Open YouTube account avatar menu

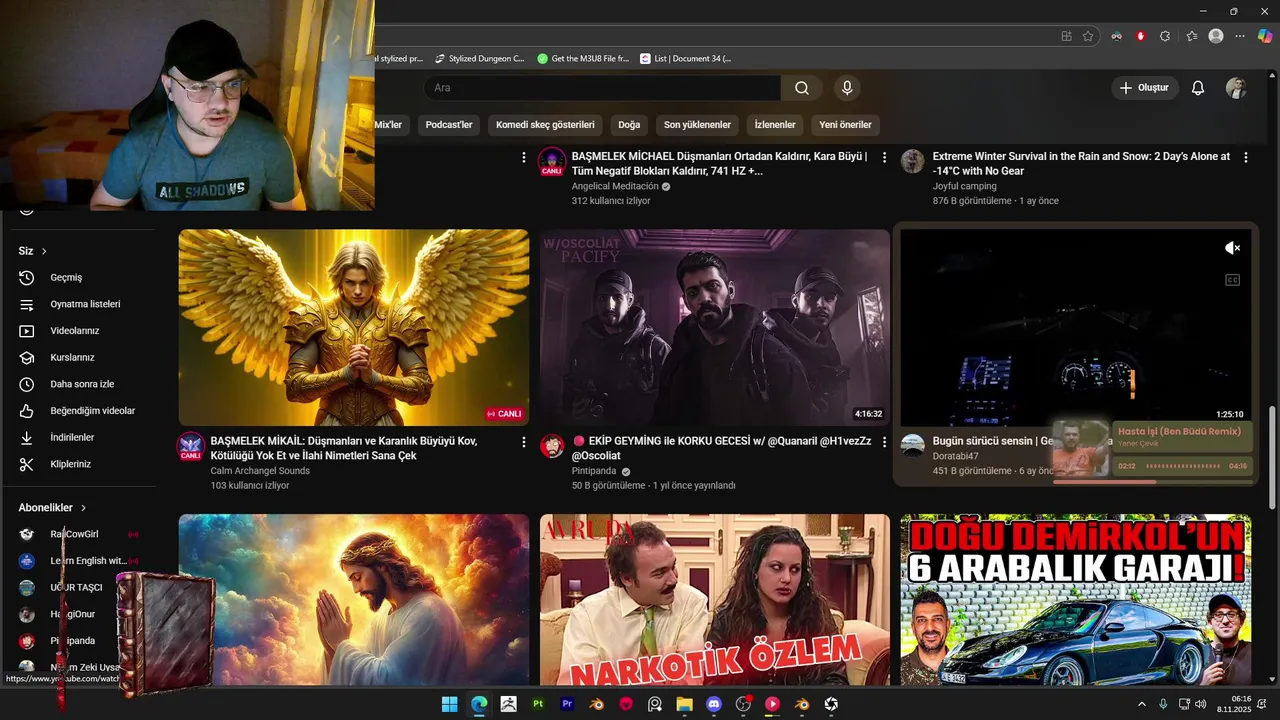pos(1236,88)
